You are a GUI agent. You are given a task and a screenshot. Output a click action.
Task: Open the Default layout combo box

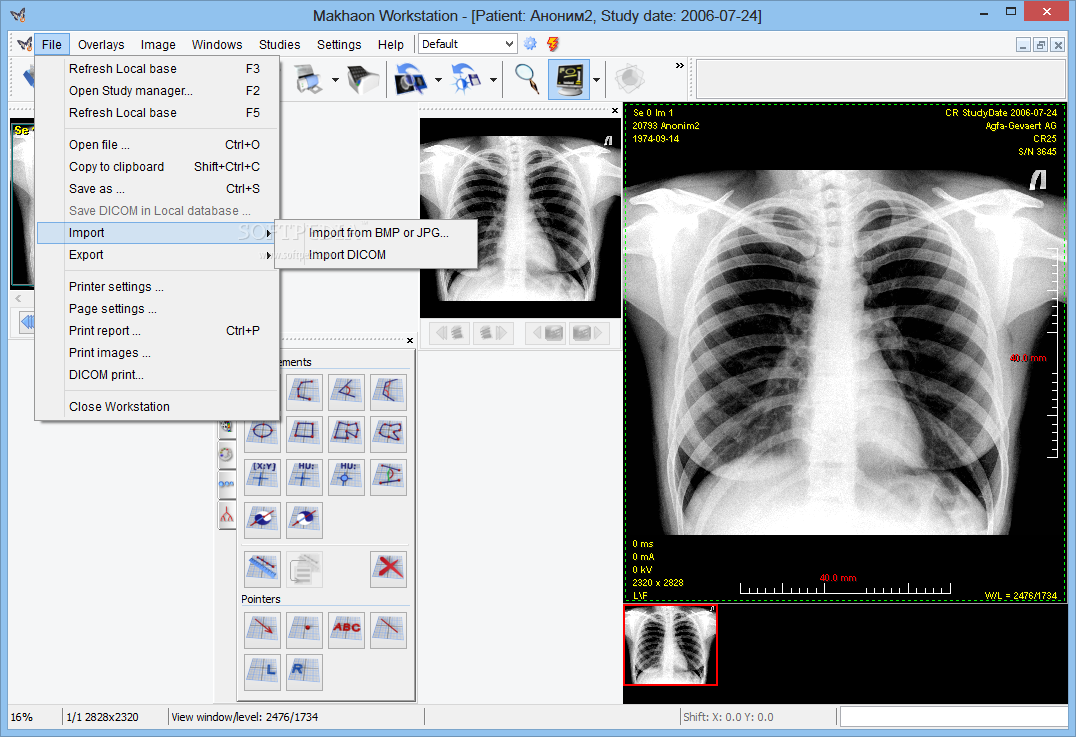[467, 44]
